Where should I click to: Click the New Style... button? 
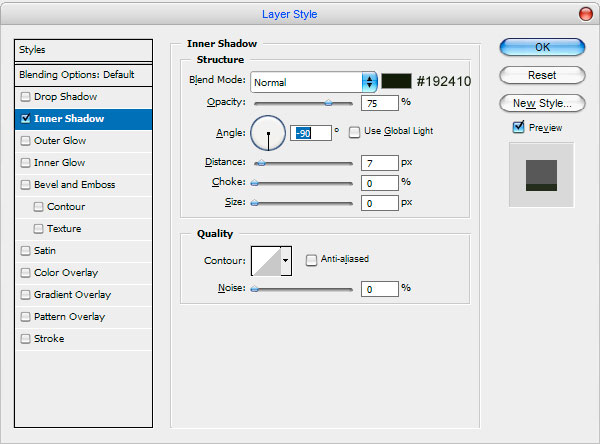[x=542, y=103]
